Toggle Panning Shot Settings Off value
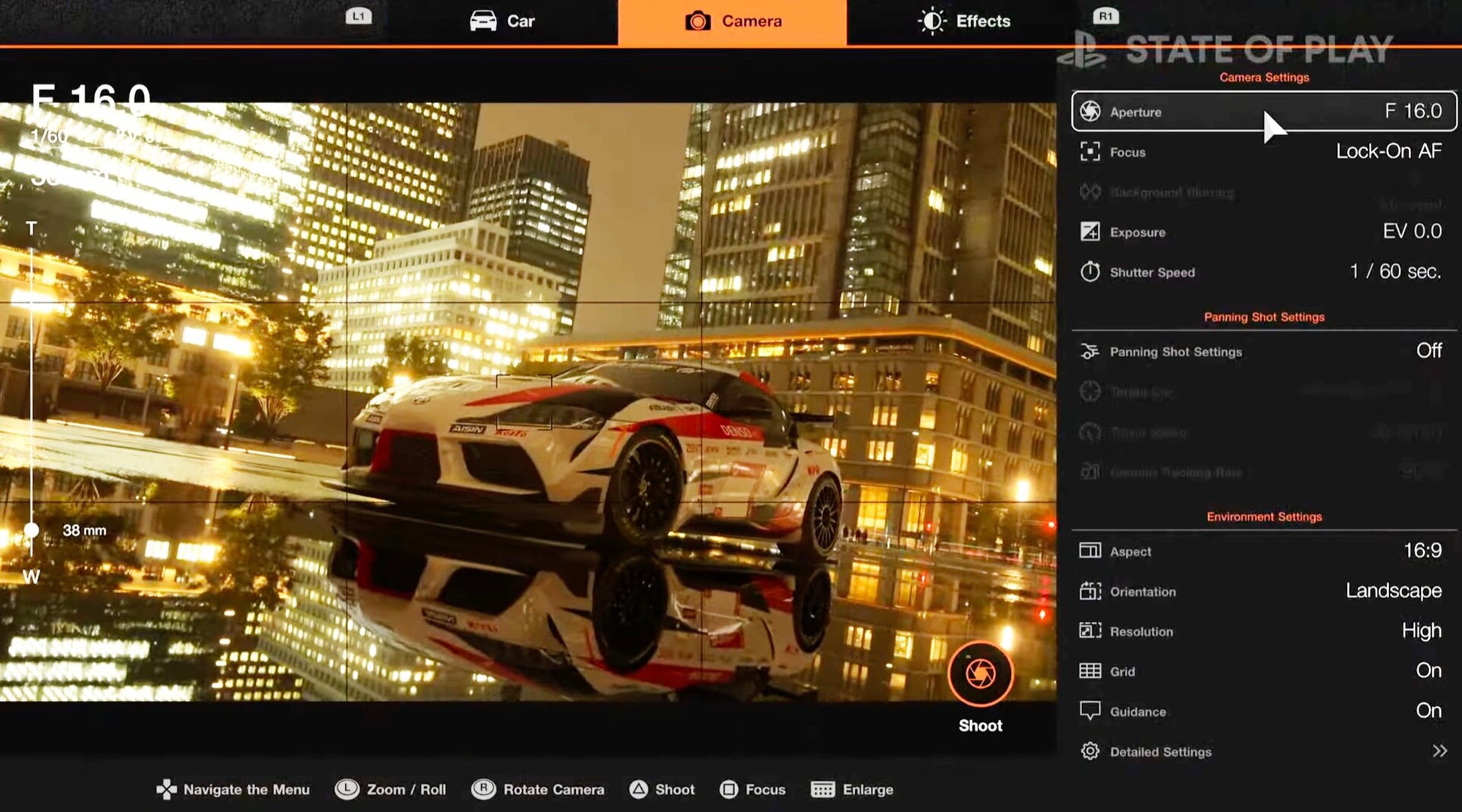 (x=1429, y=350)
